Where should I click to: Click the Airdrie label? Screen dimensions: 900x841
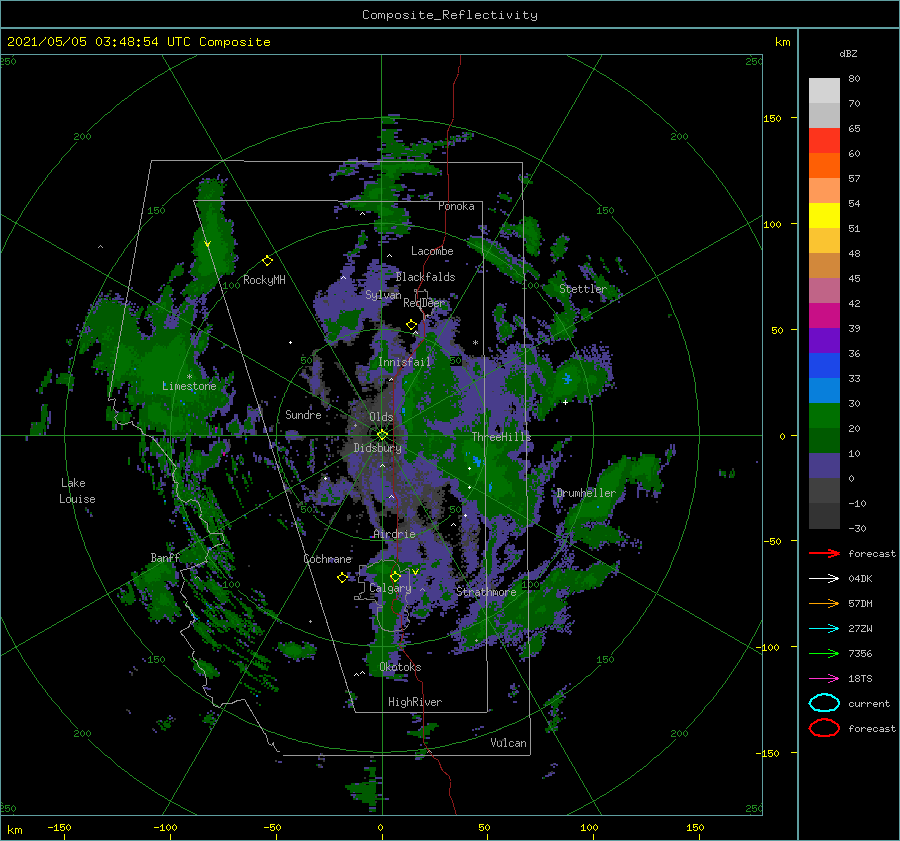(x=394, y=534)
